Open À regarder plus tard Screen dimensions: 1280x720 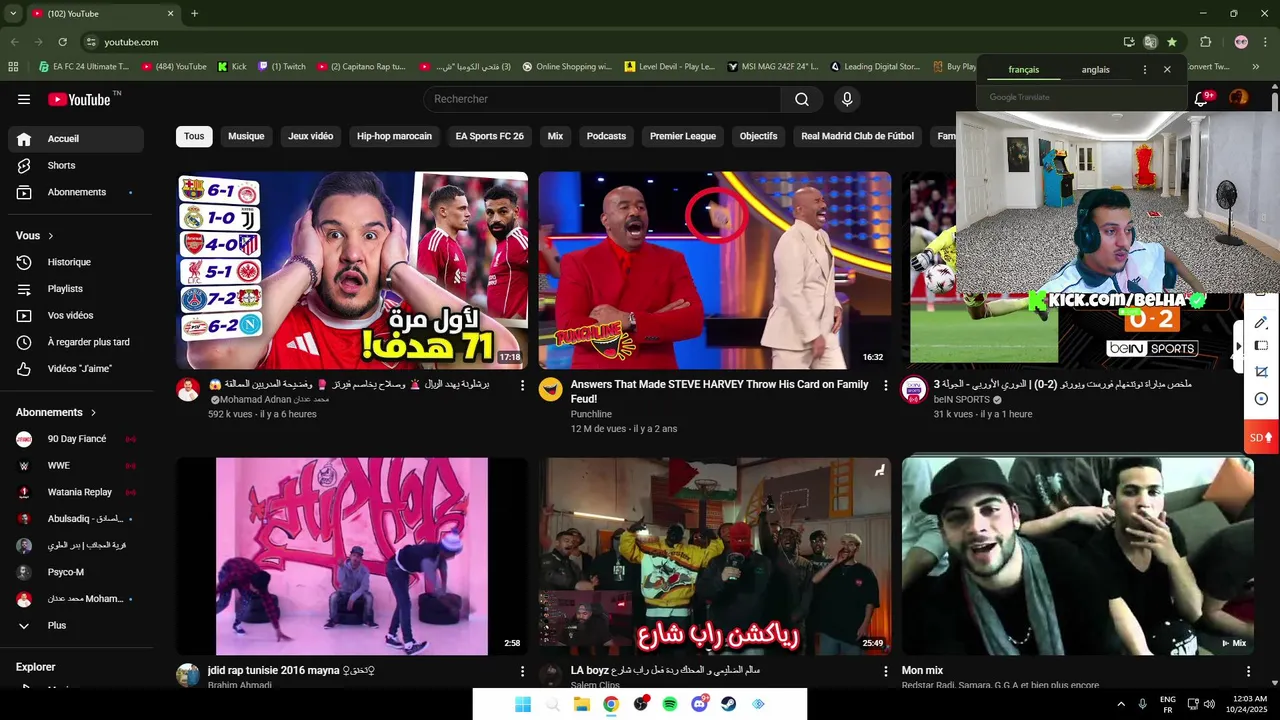click(76, 342)
